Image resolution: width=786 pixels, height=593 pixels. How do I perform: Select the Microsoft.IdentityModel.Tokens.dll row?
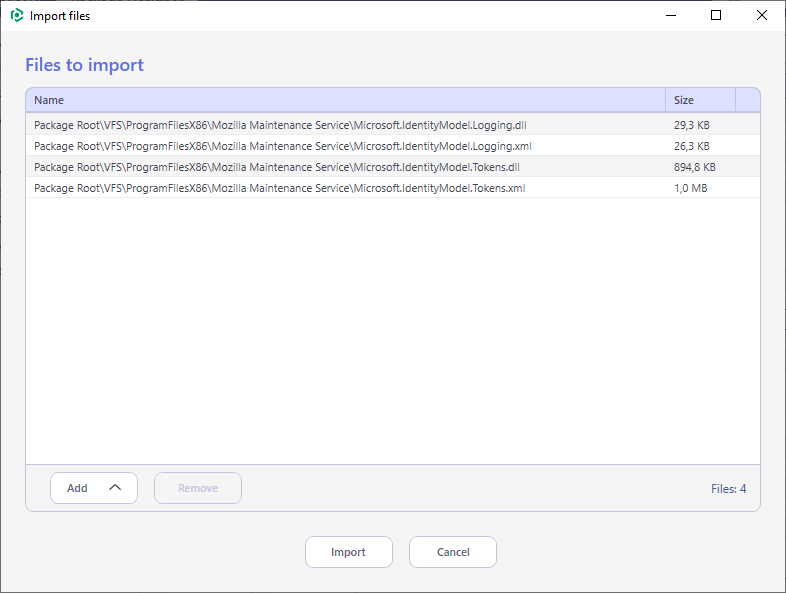click(393, 167)
